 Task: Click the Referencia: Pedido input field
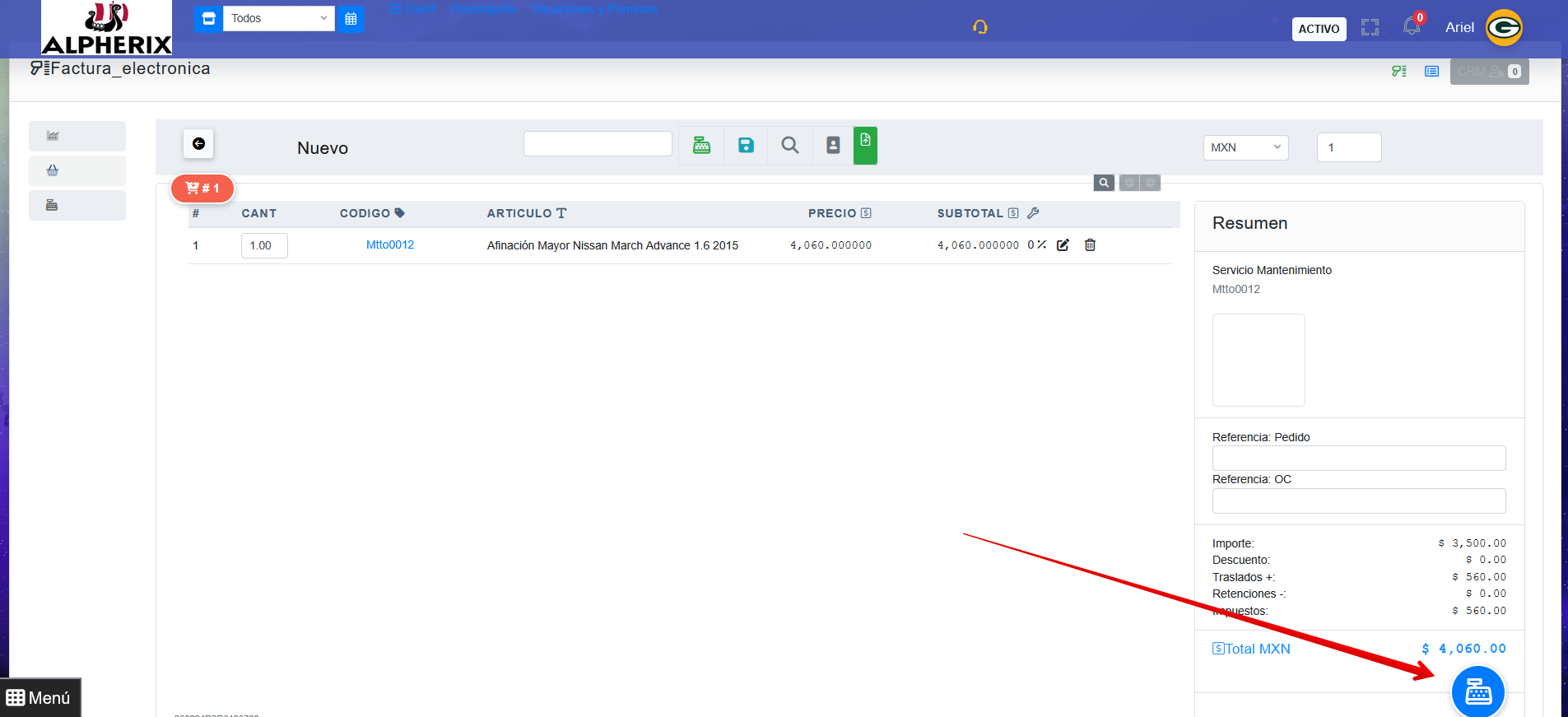1358,458
